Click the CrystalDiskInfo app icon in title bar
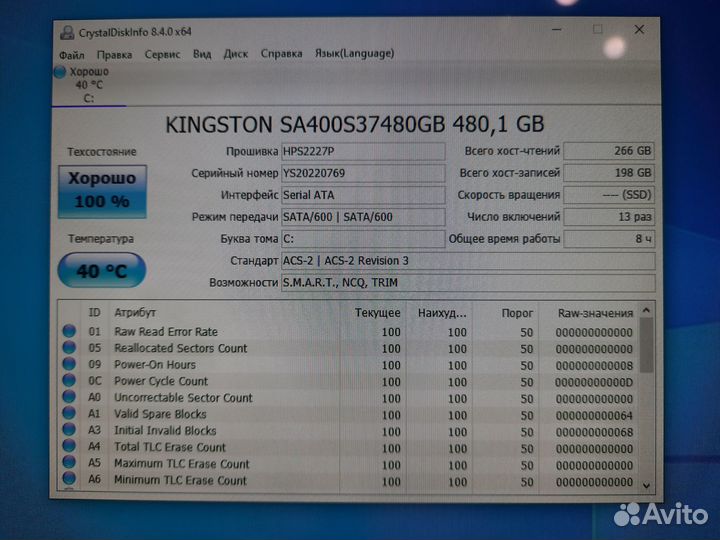720x540 pixels. (68, 32)
